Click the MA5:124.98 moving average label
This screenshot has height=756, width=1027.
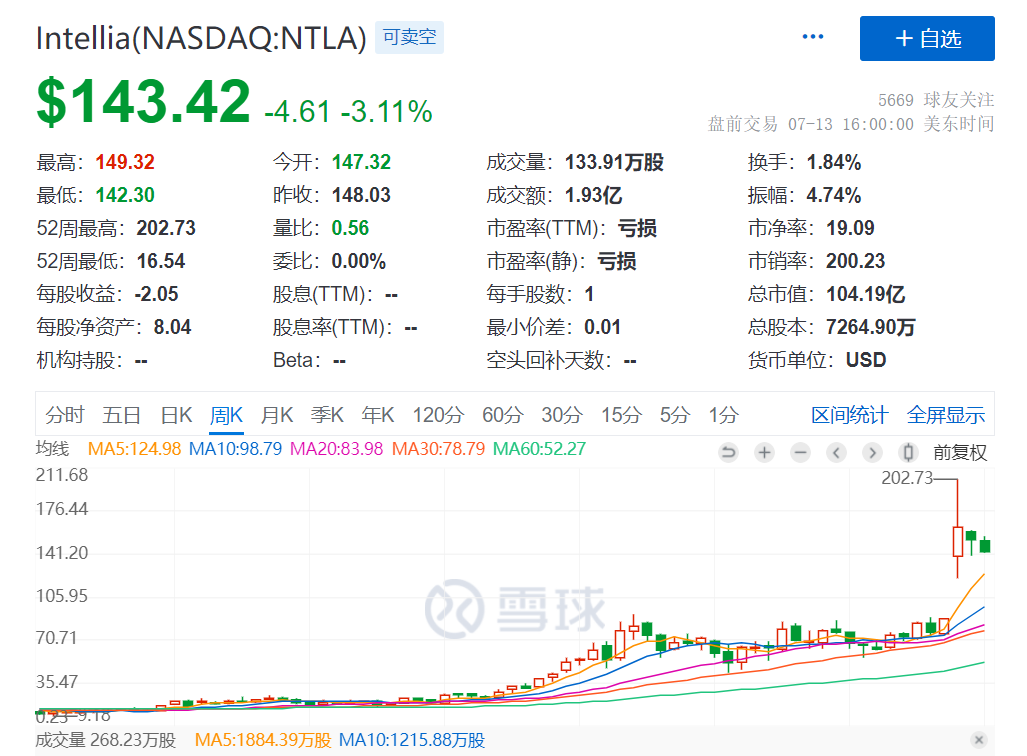coord(134,449)
